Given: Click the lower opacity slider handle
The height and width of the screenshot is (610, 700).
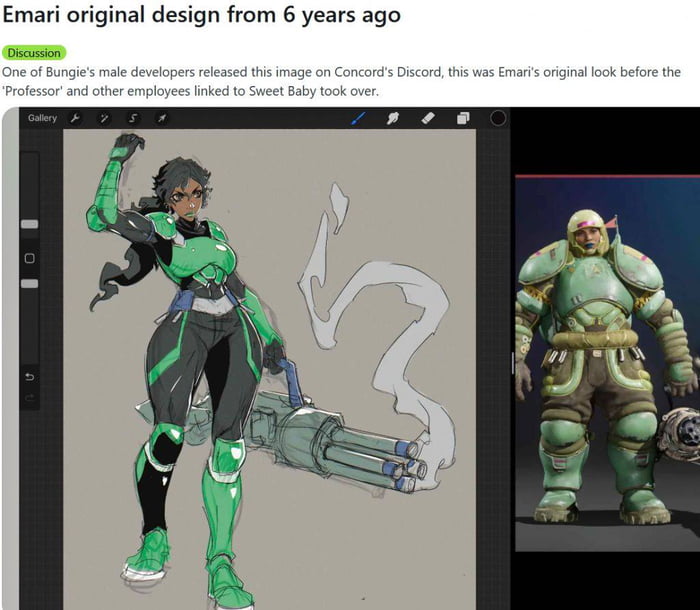Looking at the screenshot, I should tap(29, 284).
